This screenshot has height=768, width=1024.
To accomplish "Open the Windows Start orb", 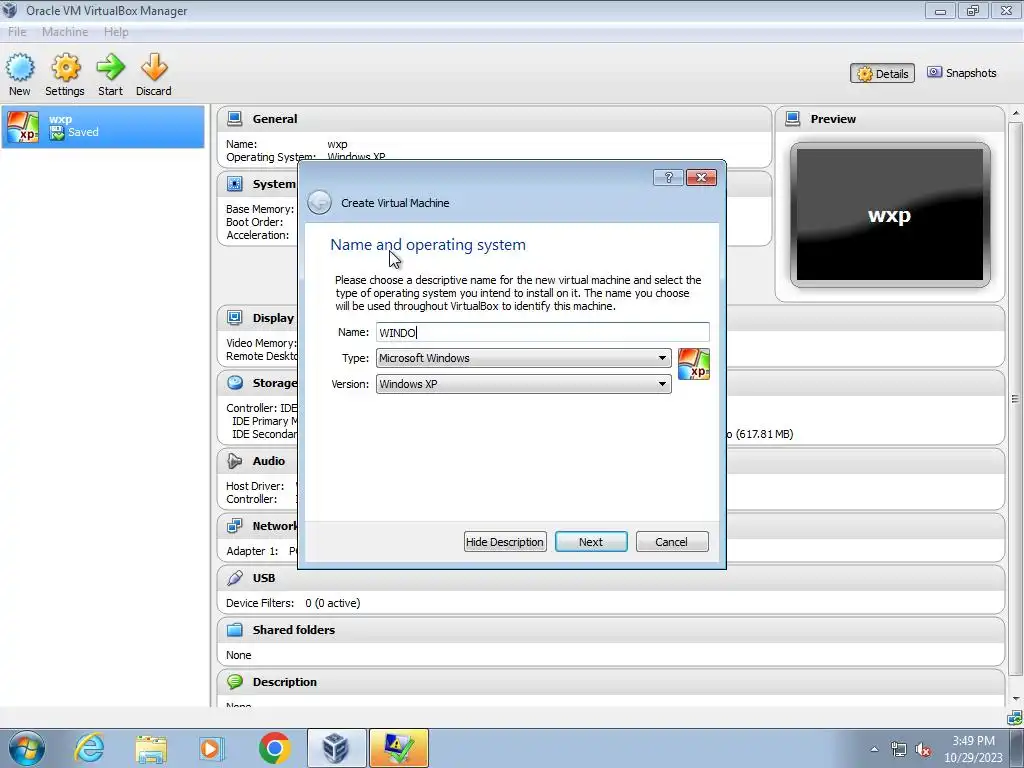I will click(x=26, y=748).
